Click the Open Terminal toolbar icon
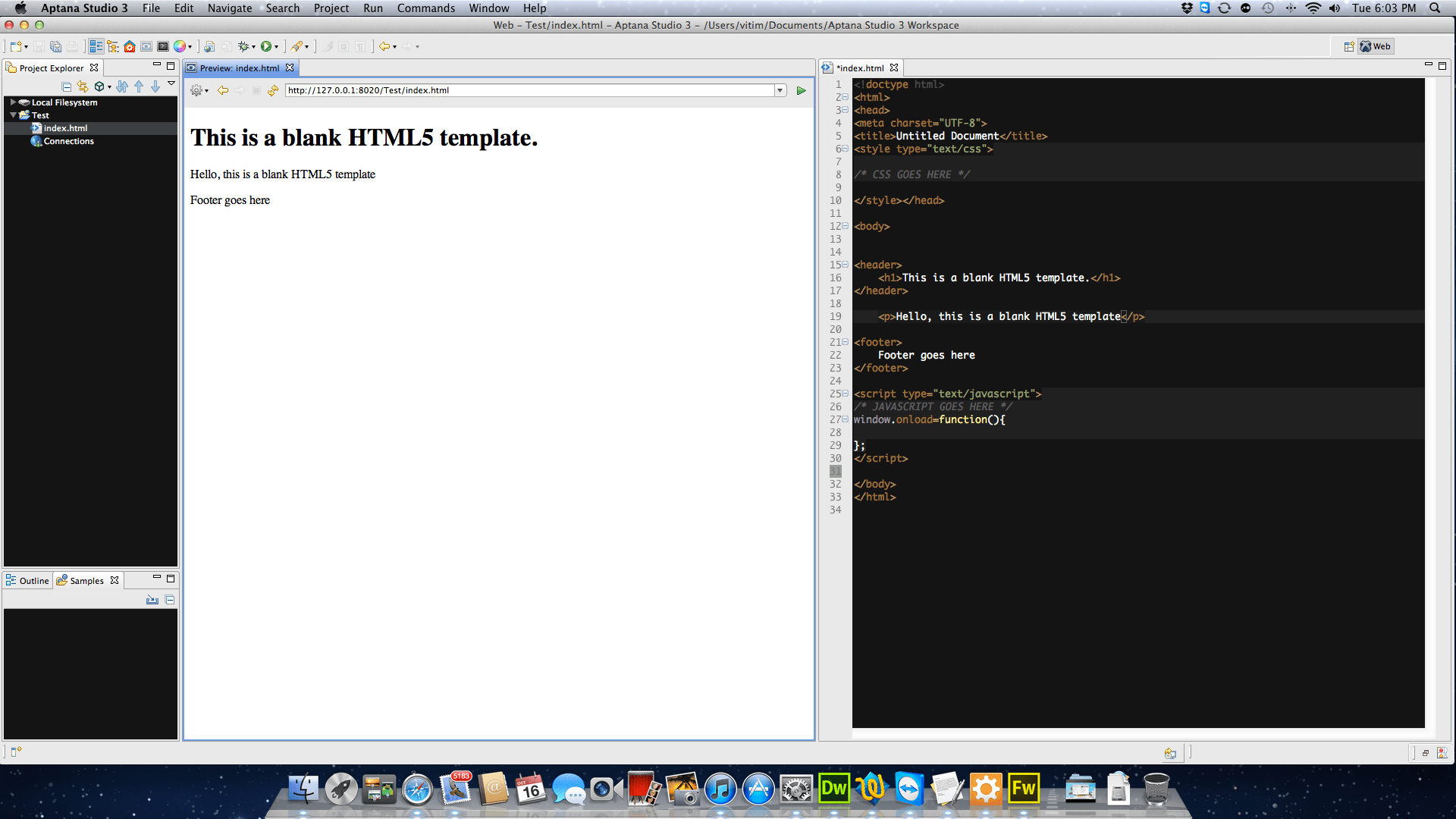 (162, 46)
